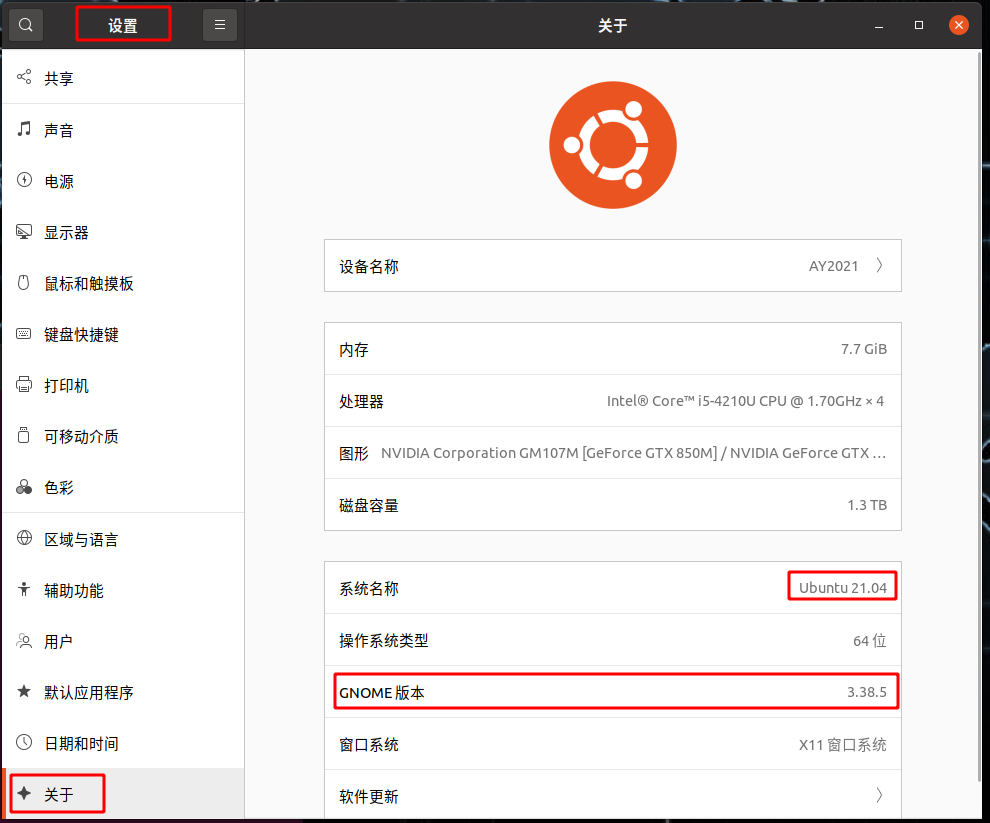This screenshot has width=990, height=823.
Task: Minimize the Settings window
Action: coord(879,25)
